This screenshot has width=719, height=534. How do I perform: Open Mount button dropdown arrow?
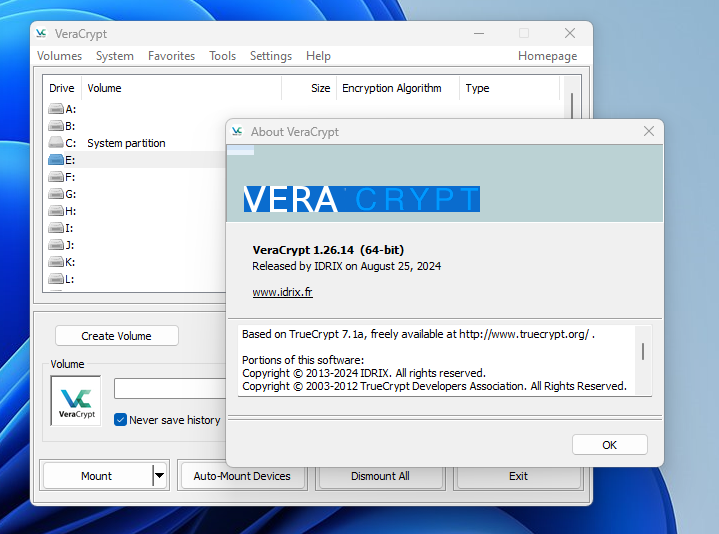[x=159, y=475]
